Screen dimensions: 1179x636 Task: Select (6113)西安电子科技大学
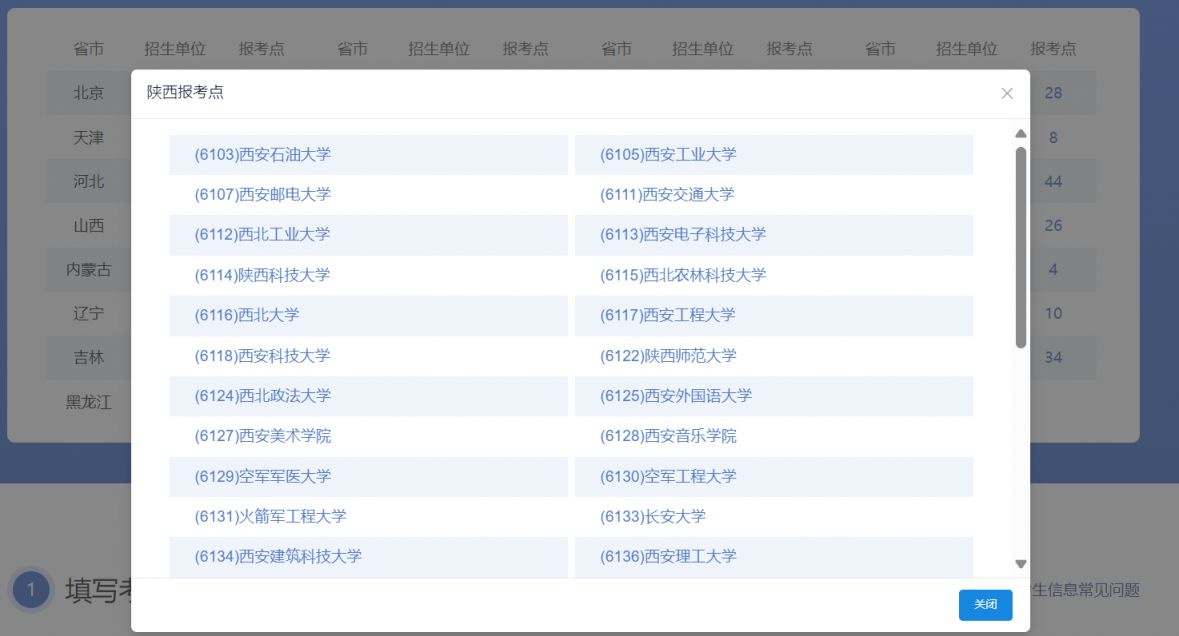click(x=683, y=235)
